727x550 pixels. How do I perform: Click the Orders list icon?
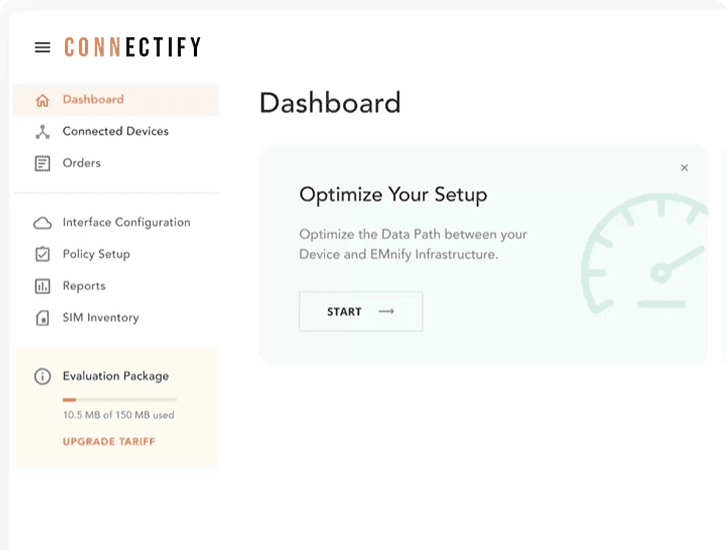click(42, 163)
